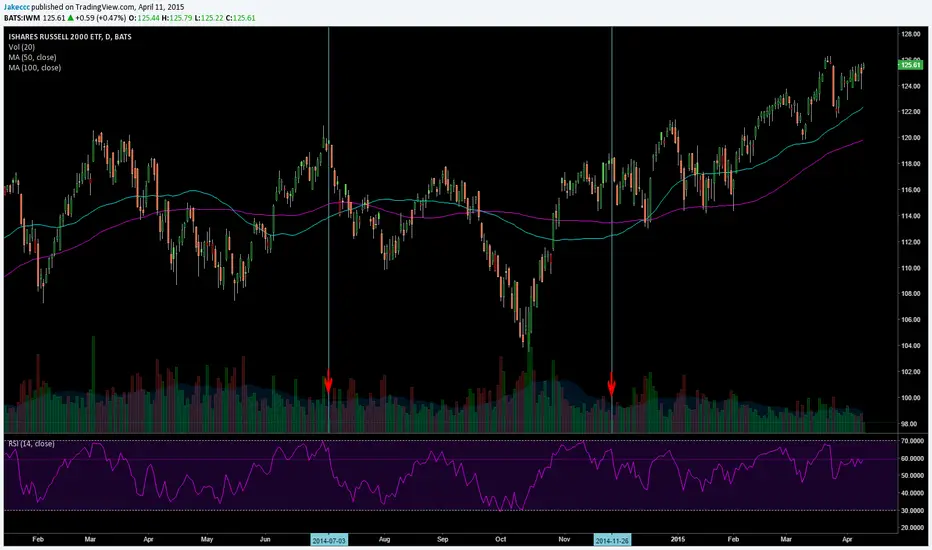
Task: Click the 98.00 price axis label
Action: [911, 424]
